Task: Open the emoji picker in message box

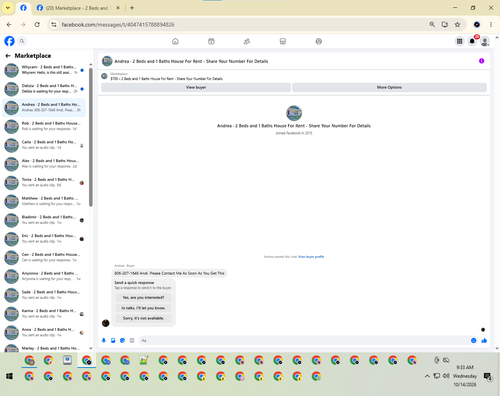Action: tap(473, 340)
